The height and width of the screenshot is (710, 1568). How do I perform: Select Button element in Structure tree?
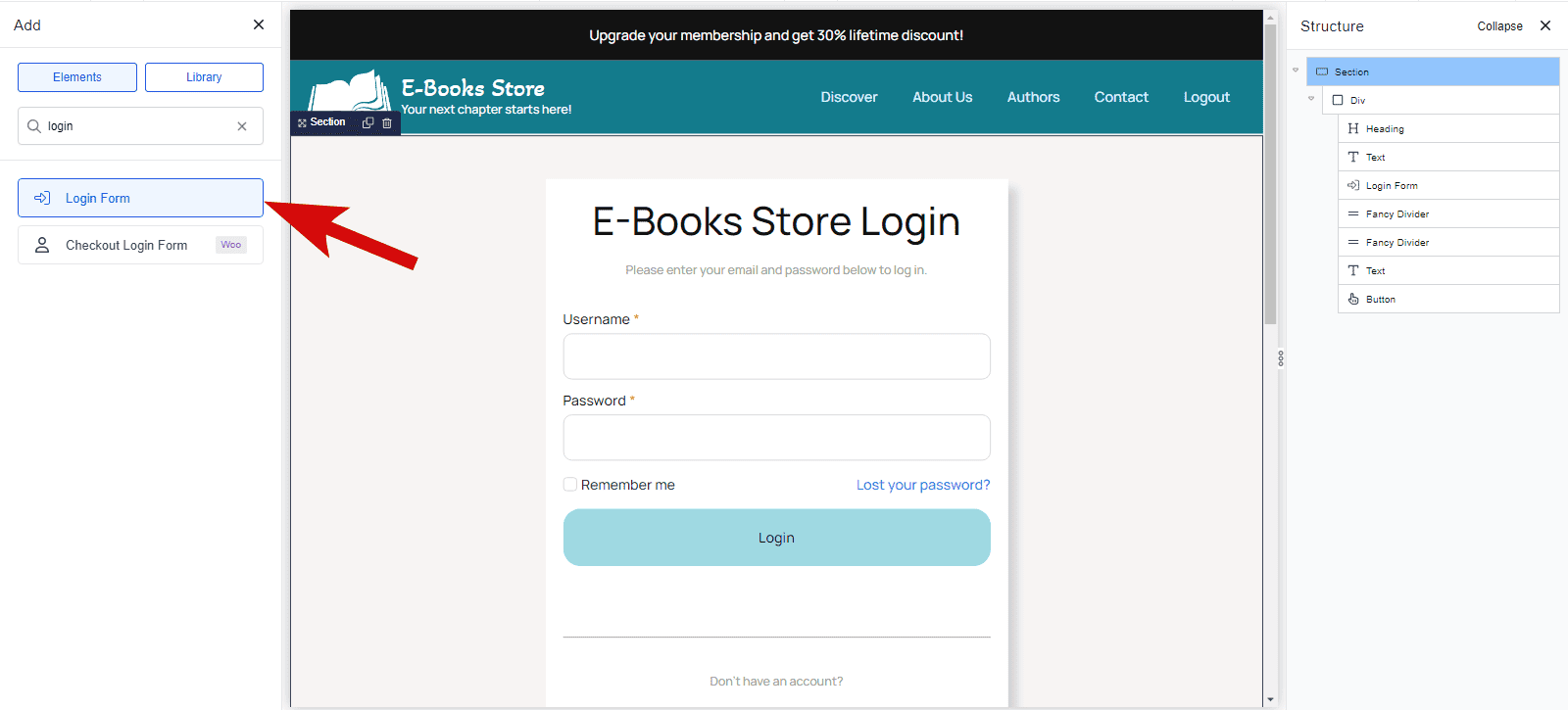(x=1380, y=299)
